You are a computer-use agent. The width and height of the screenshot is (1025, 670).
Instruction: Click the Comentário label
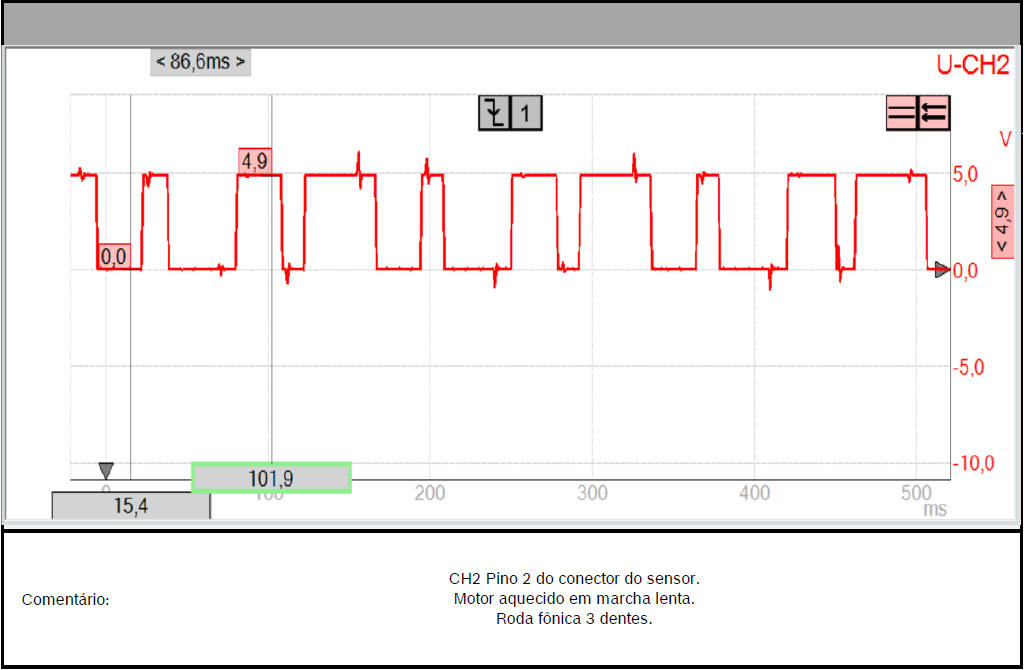point(65,600)
